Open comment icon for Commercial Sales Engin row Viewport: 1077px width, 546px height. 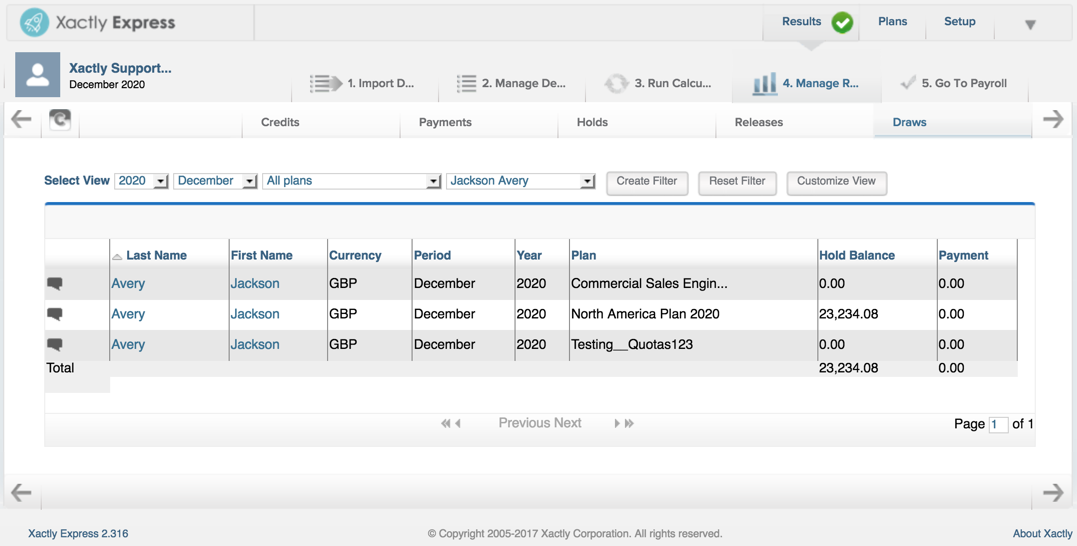coord(55,284)
